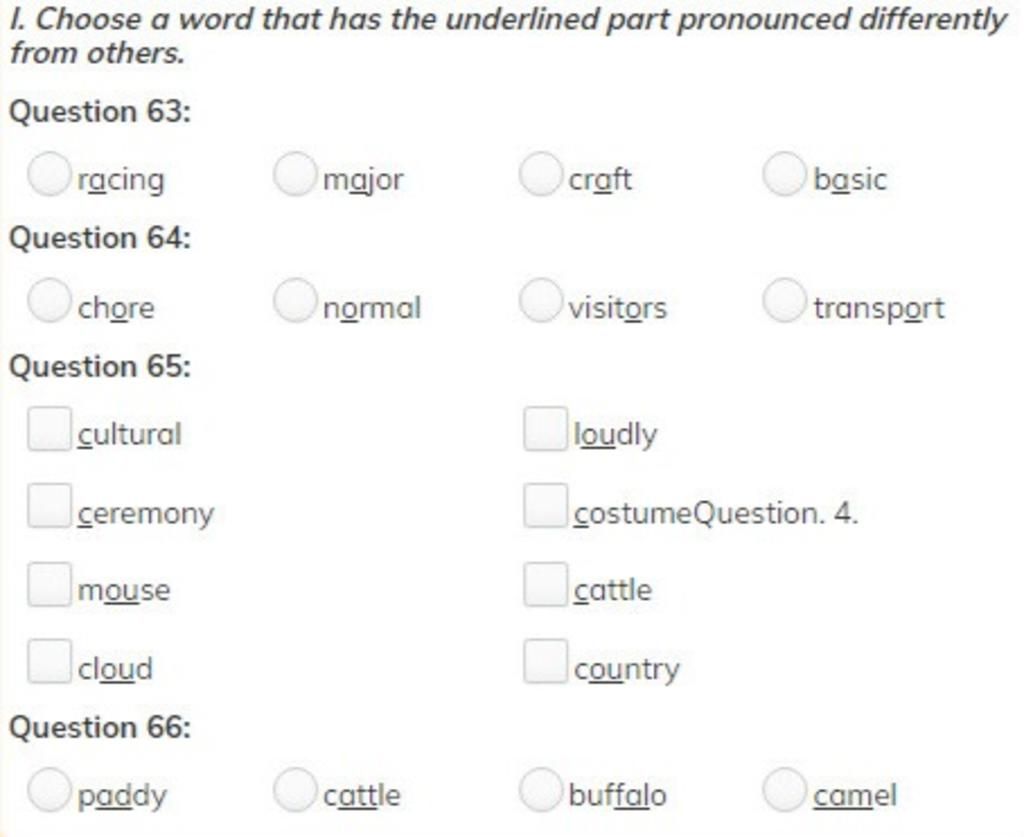Pick 'basic' radio option

784,174
